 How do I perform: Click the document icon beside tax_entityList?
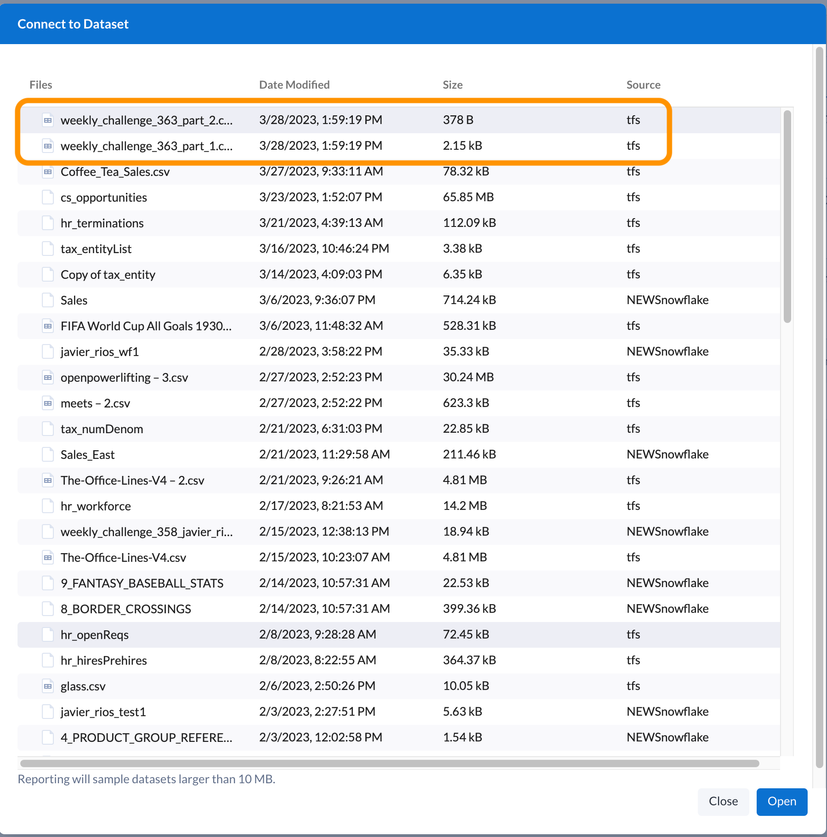(x=48, y=249)
